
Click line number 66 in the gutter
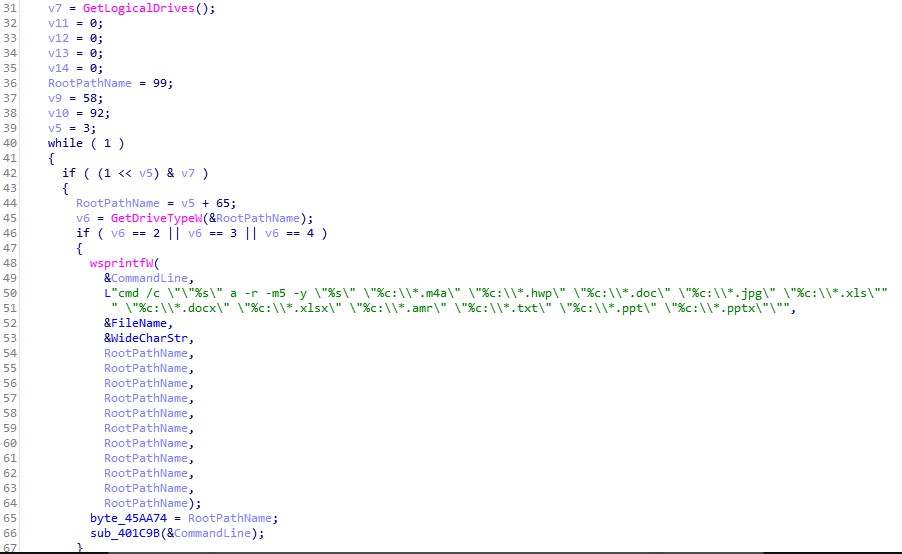pos(10,533)
